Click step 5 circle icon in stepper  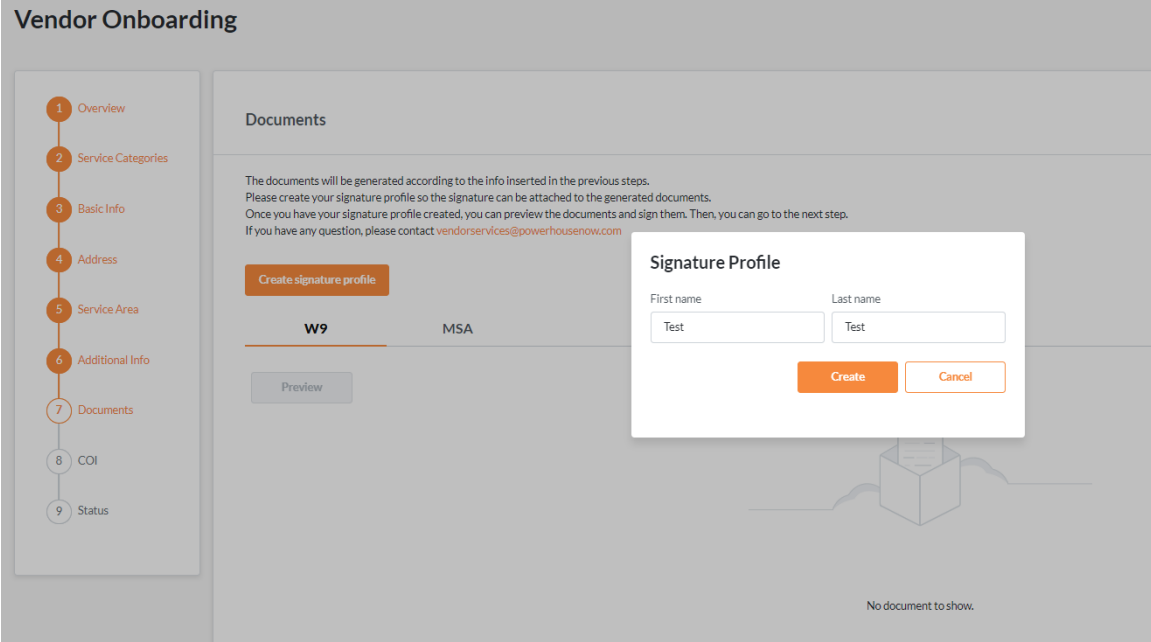click(x=59, y=310)
